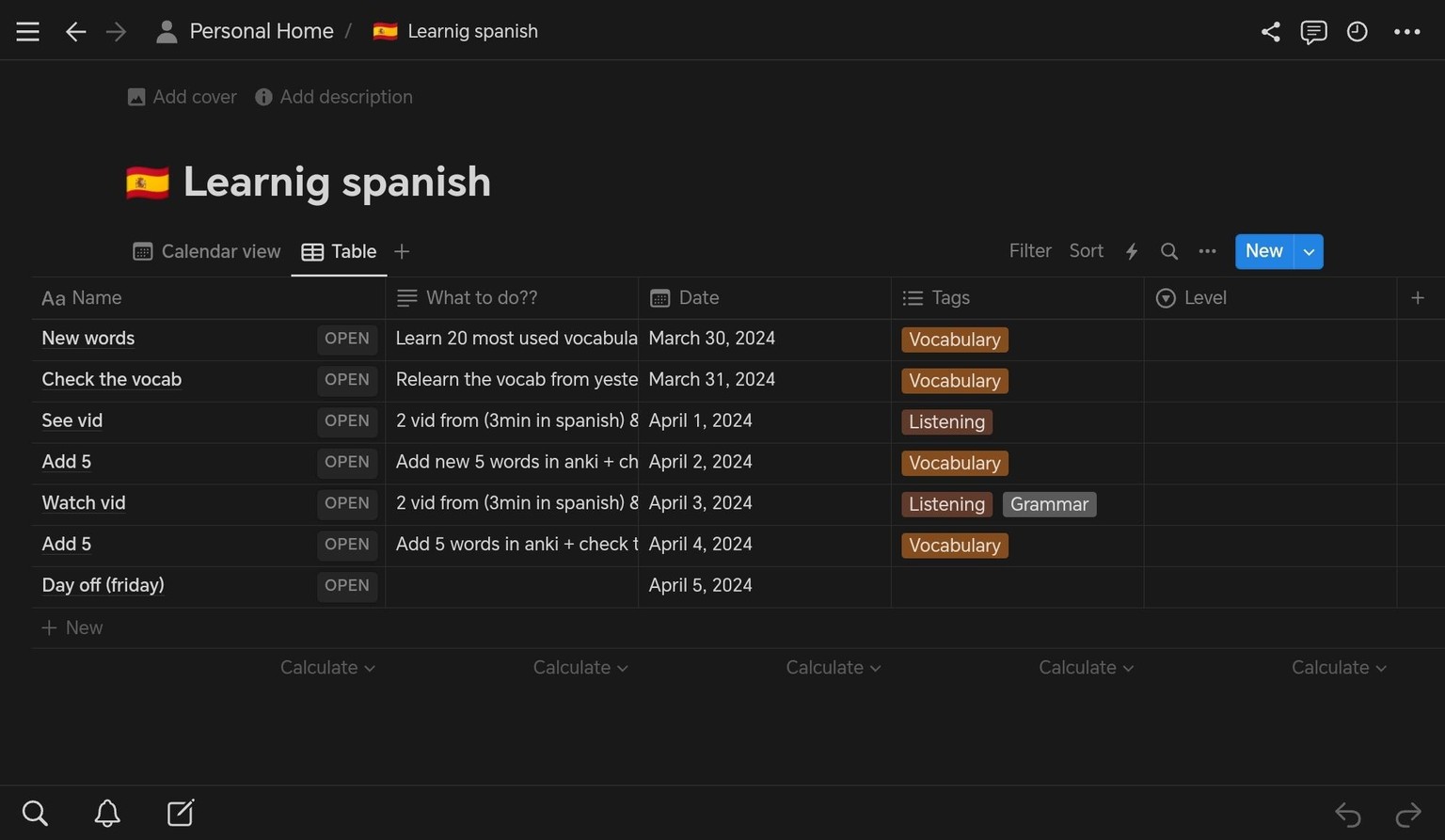
Task: Click the Spain flag page icon beside title
Action: pyautogui.click(x=148, y=182)
